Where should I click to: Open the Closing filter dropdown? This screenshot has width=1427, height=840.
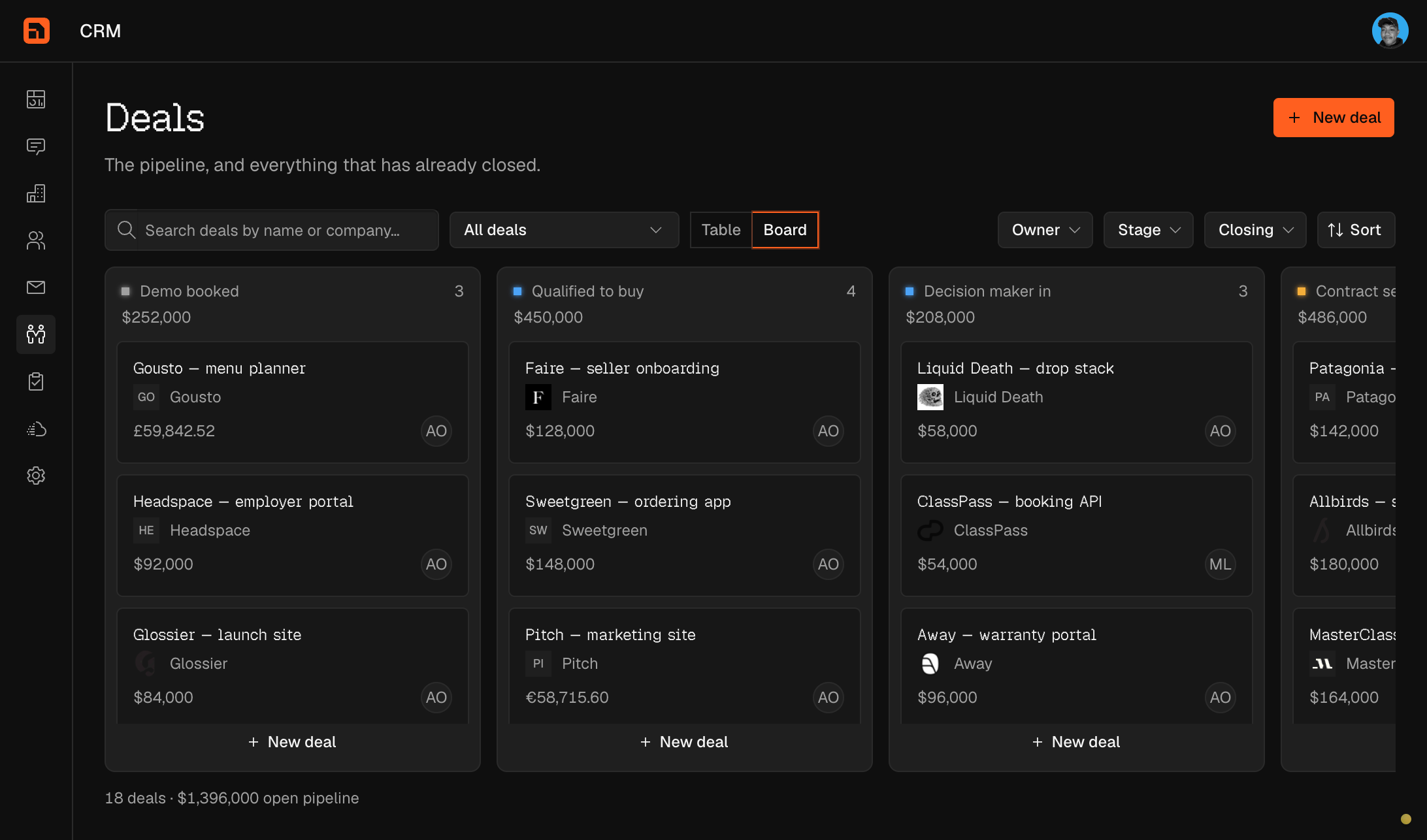pyautogui.click(x=1255, y=230)
